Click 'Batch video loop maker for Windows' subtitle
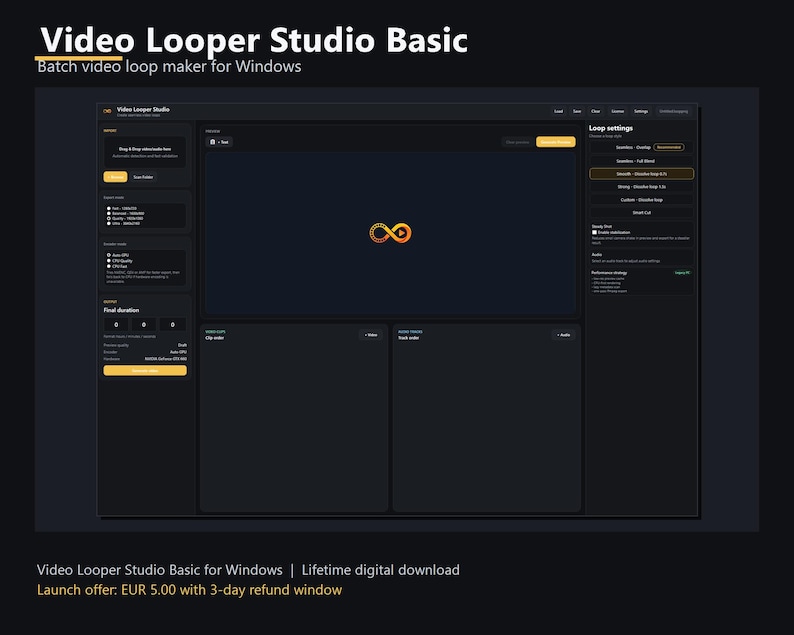This screenshot has height=635, width=794. [169, 66]
